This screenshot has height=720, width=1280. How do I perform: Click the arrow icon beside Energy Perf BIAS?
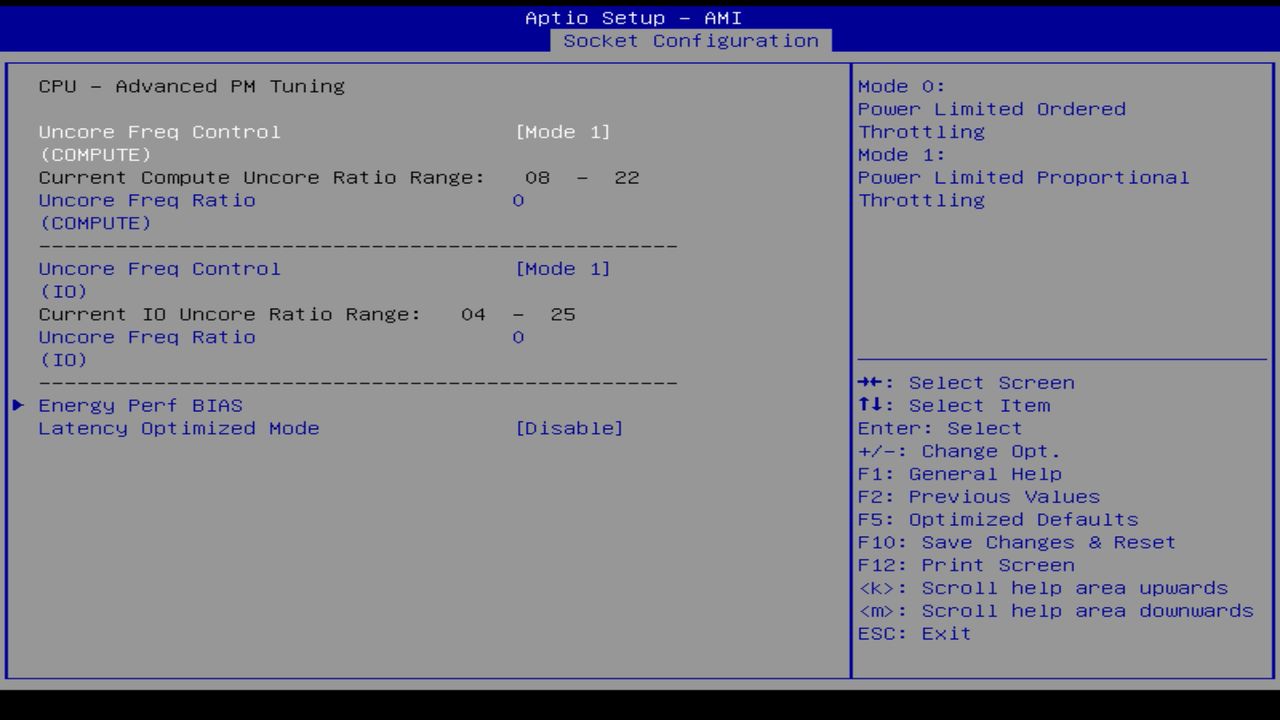click(x=18, y=405)
